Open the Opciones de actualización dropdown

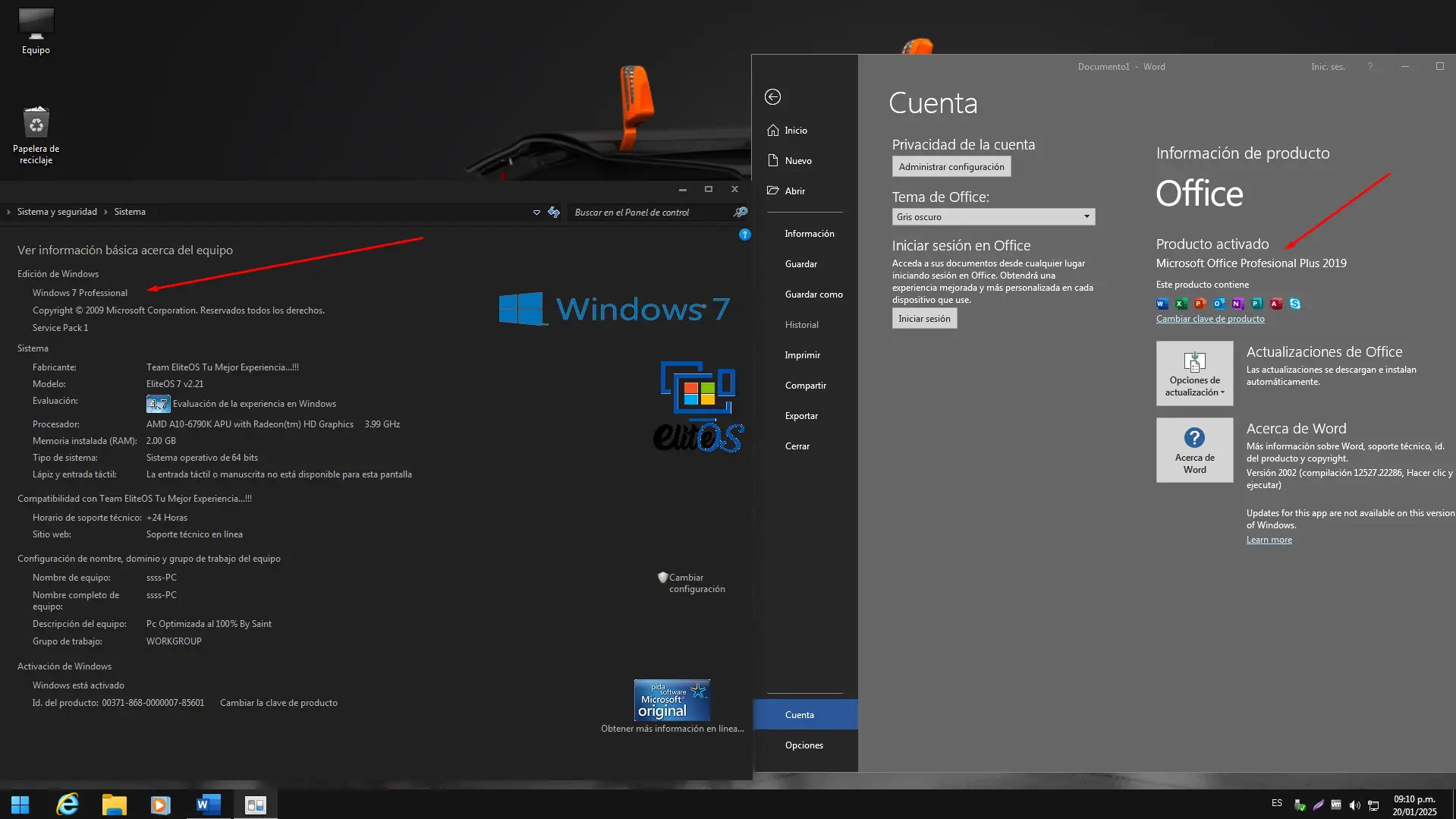coord(1194,373)
